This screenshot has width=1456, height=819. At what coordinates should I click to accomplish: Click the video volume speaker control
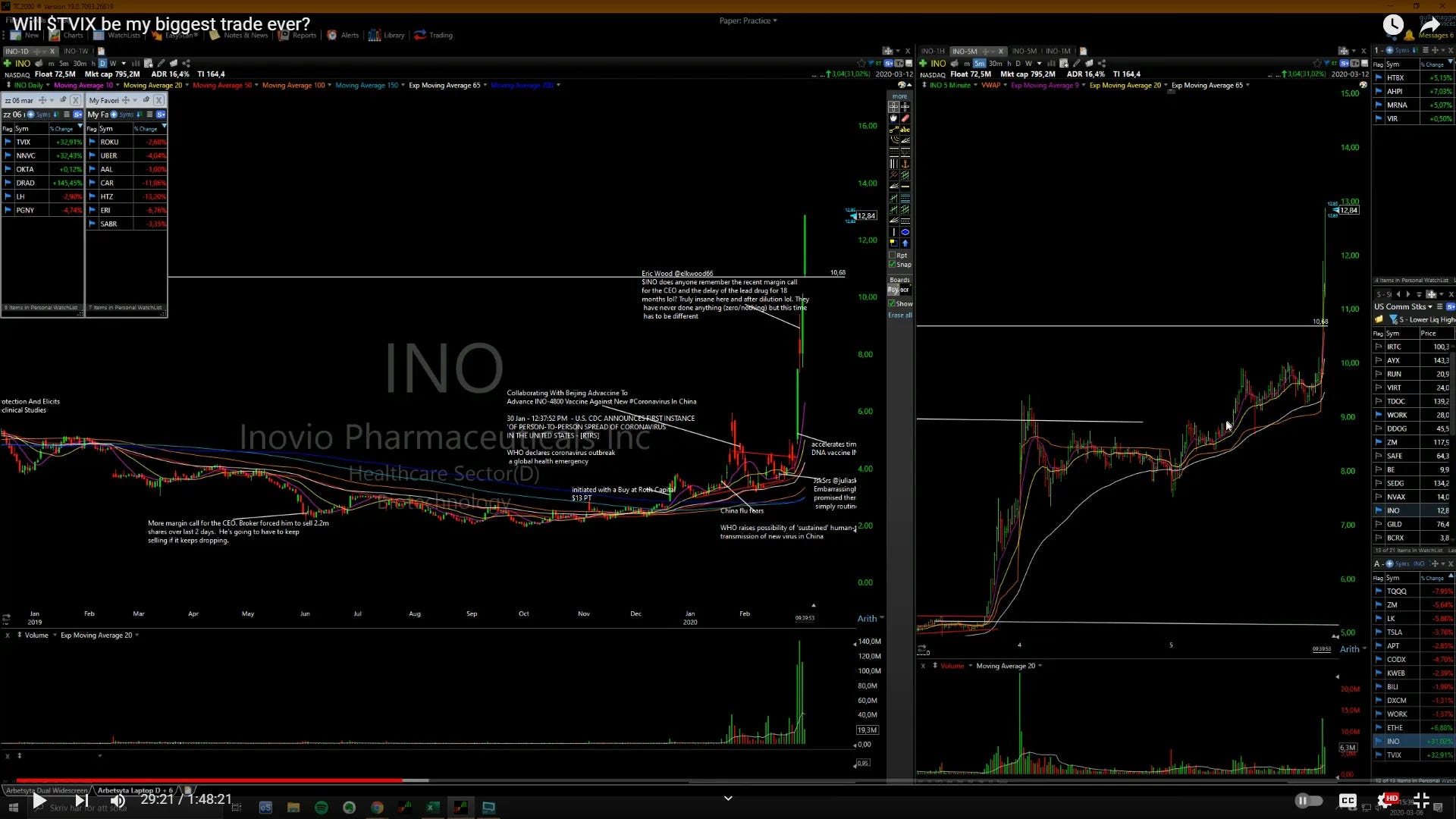click(118, 801)
